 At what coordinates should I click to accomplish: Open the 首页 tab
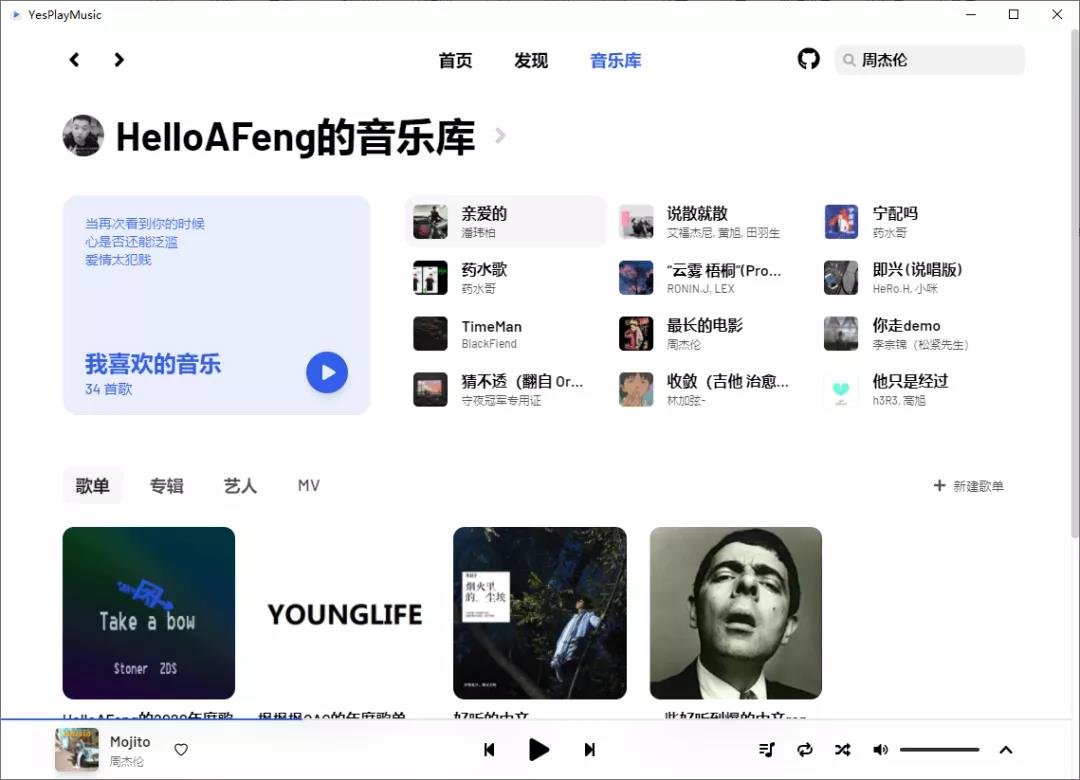[455, 61]
